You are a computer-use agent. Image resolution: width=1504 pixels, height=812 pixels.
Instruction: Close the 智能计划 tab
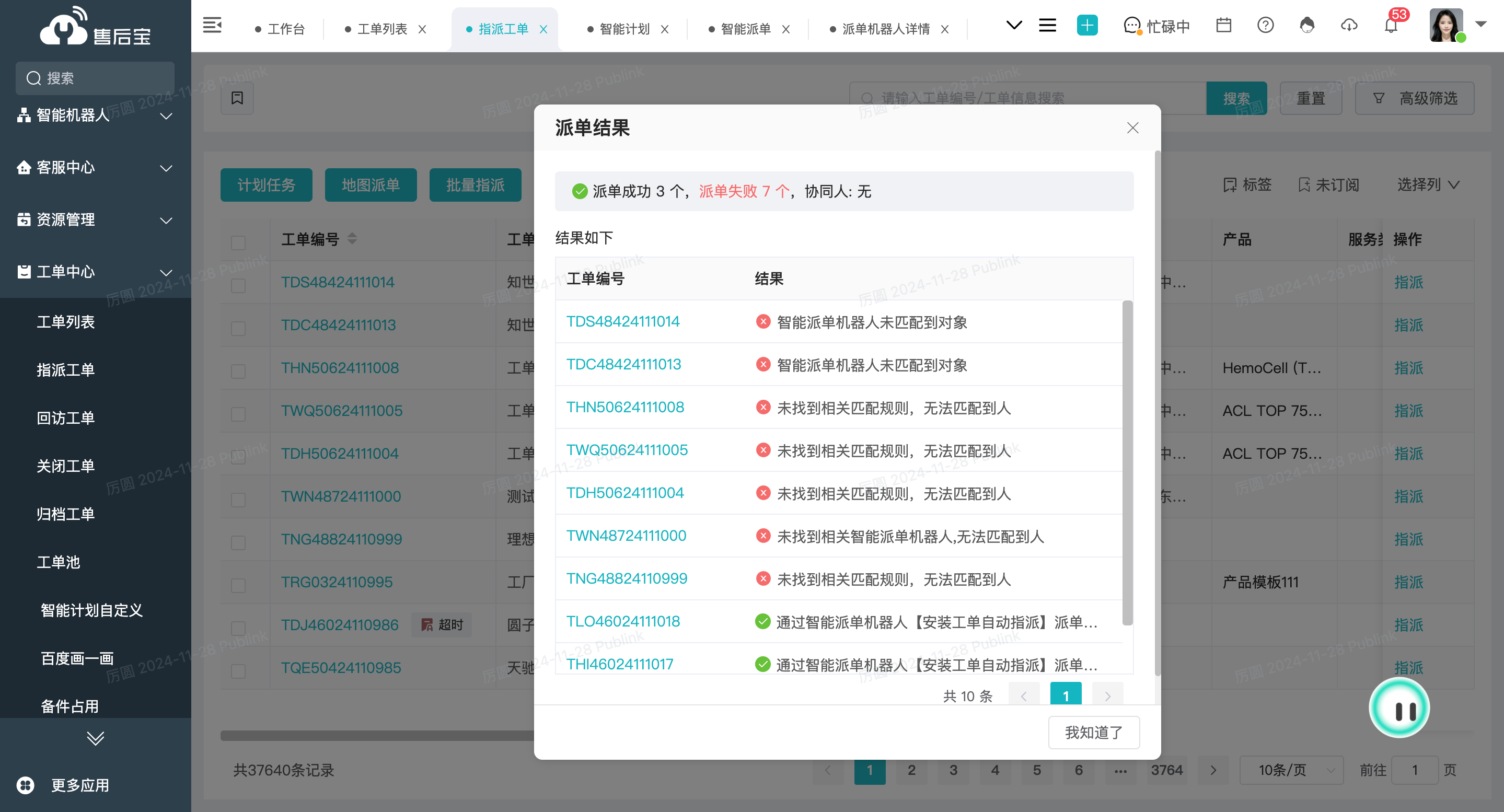[664, 29]
